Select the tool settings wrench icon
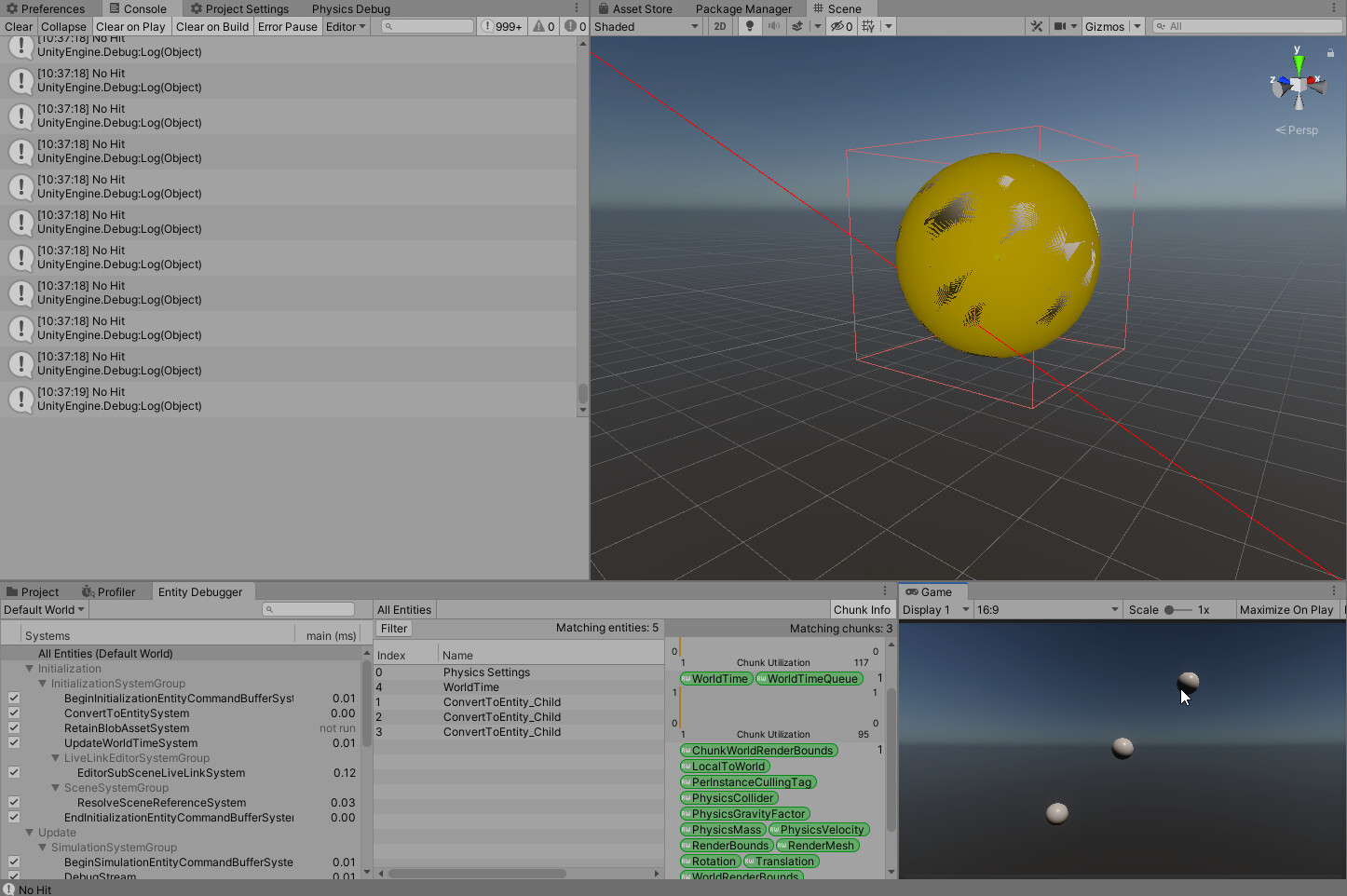Viewport: 1347px width, 896px height. point(1037,26)
